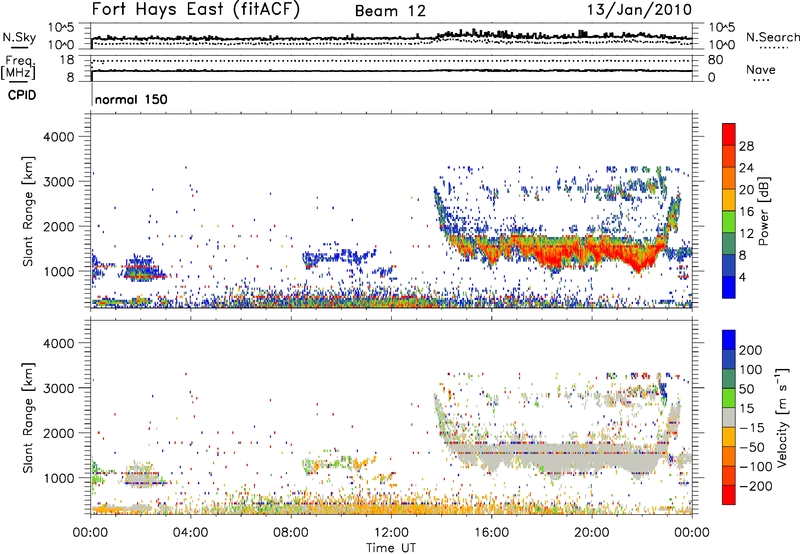The image size is (800, 554).
Task: Click the date "13/Jan/2010"
Action: (639, 9)
